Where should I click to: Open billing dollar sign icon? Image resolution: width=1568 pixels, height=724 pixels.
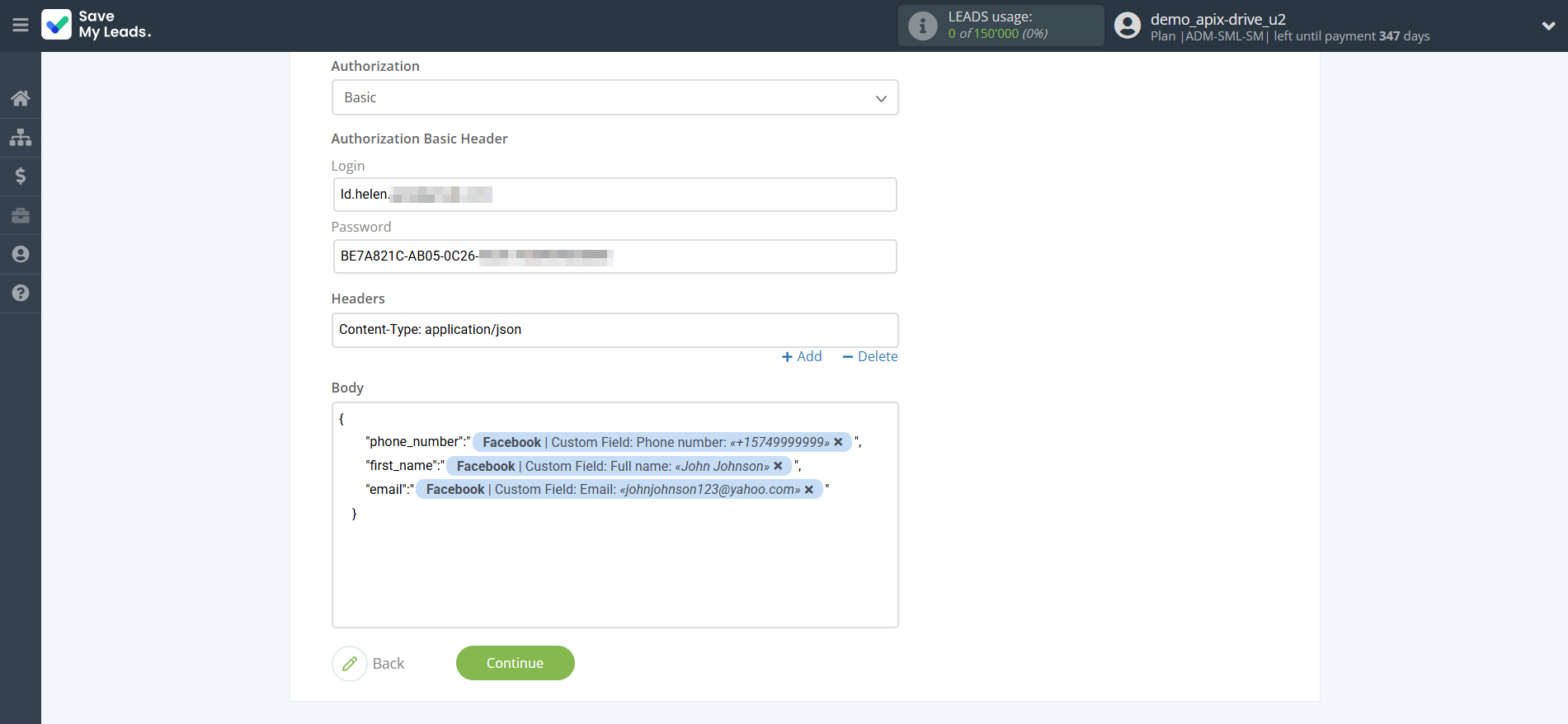[21, 176]
